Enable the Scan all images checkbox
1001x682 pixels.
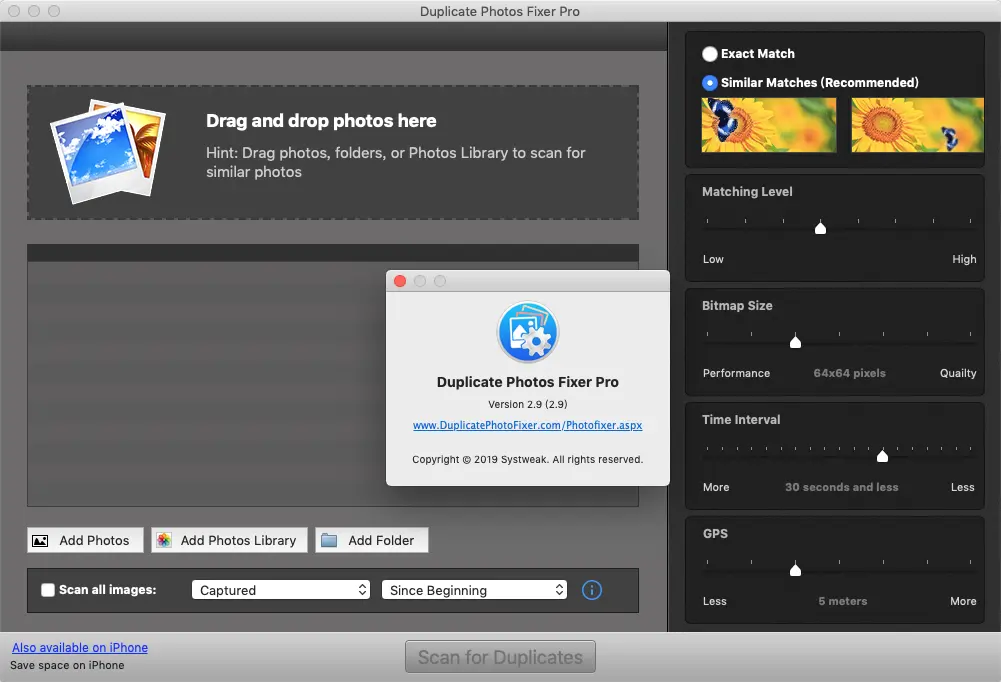48,590
